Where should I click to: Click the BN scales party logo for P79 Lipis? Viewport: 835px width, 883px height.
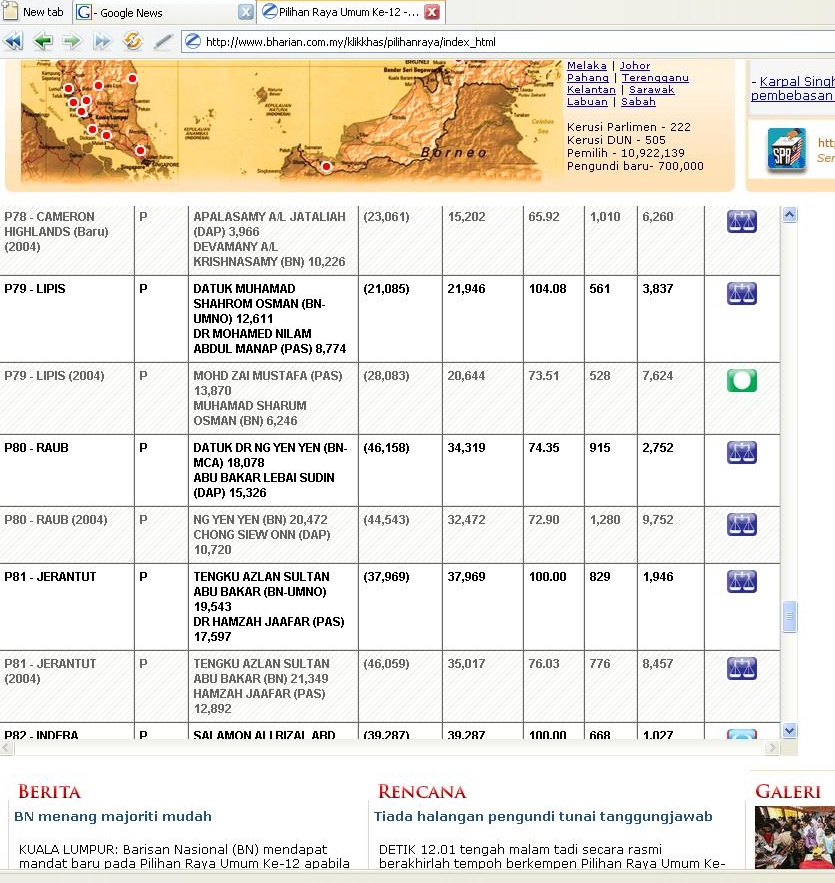(x=741, y=293)
